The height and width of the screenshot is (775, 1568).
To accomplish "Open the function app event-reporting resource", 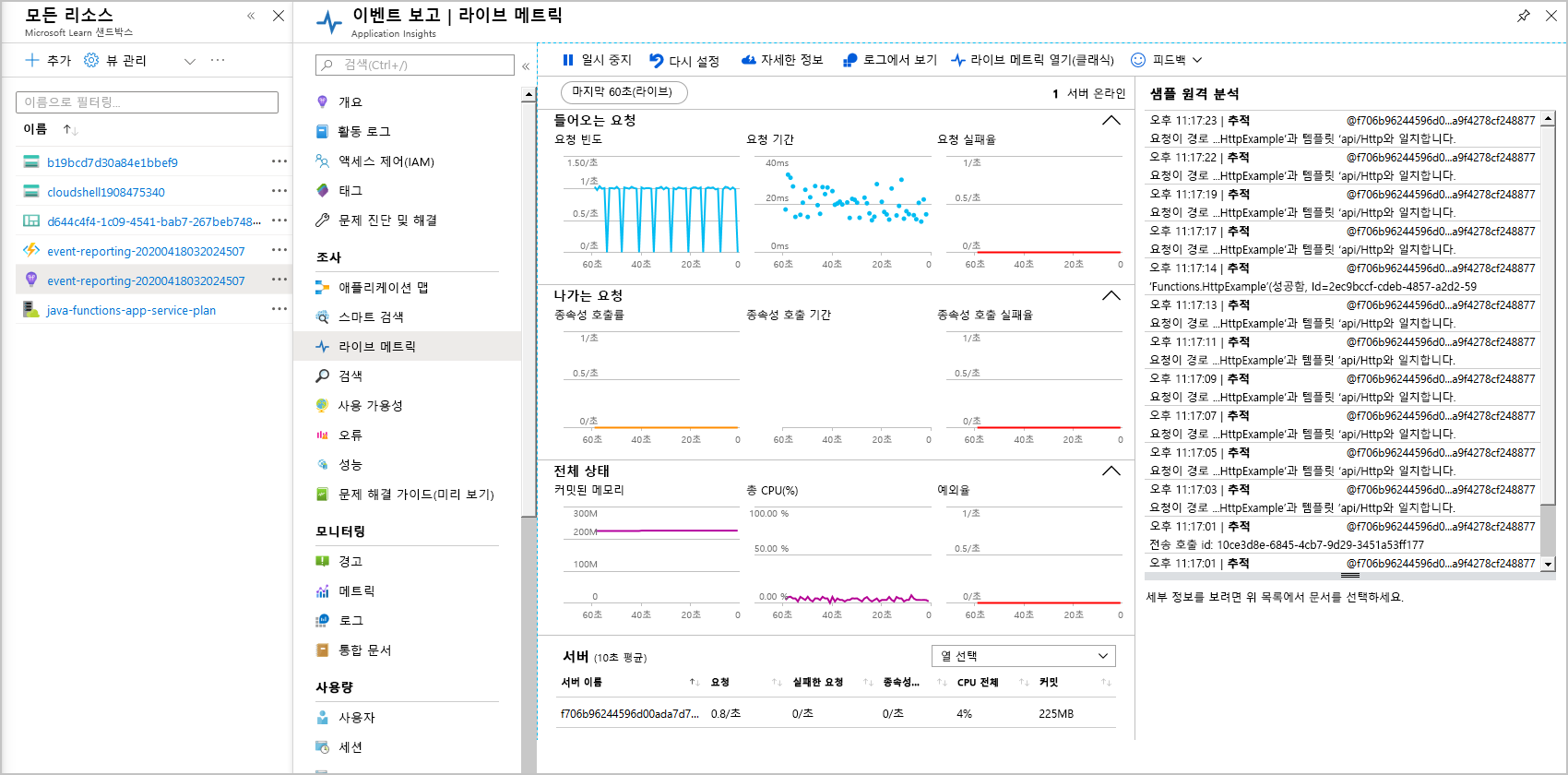I will point(146,251).
